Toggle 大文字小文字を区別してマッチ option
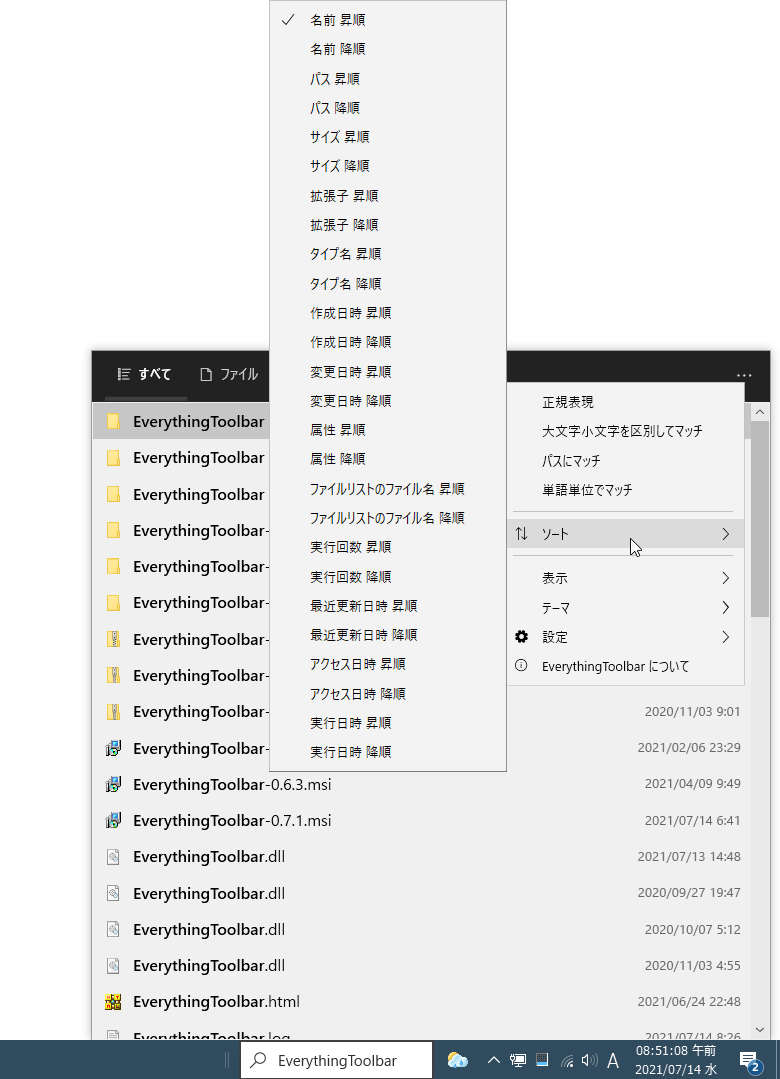The image size is (780, 1079). pyautogui.click(x=626, y=431)
